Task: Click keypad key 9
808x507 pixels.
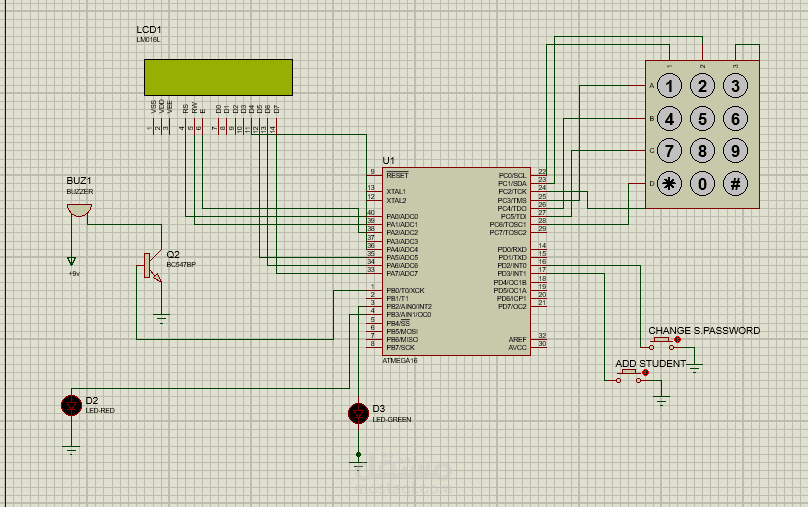Action: pos(735,151)
